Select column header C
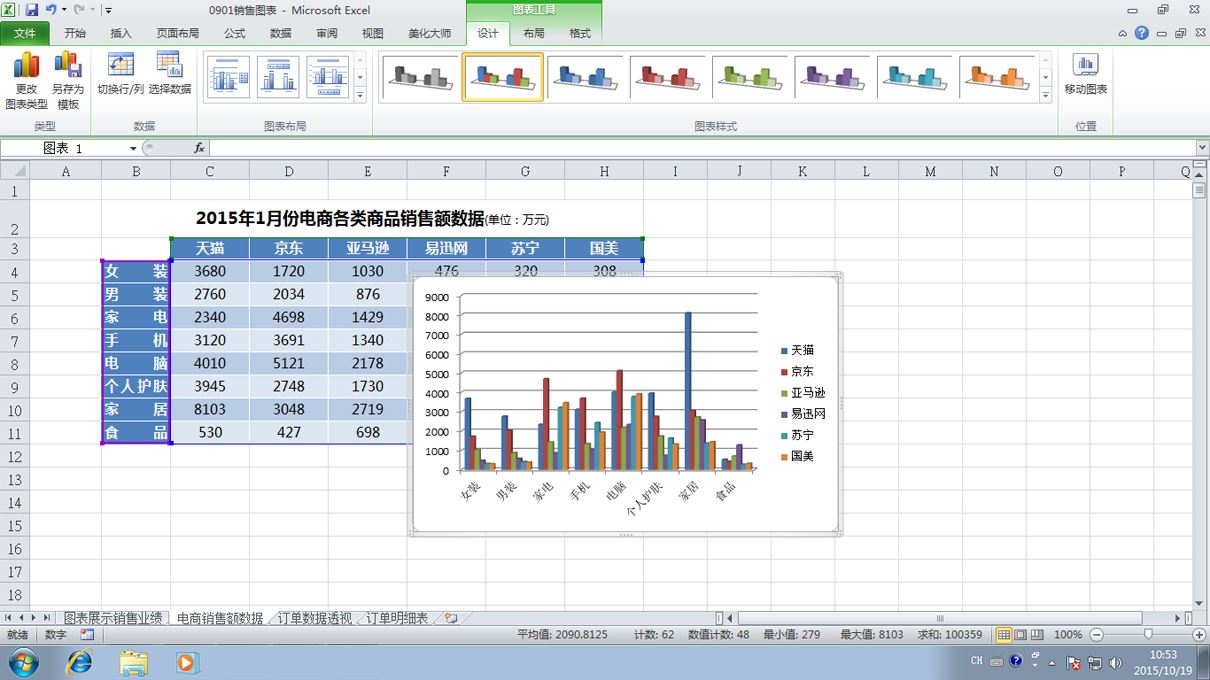Screen dimensions: 1210x680 point(210,171)
